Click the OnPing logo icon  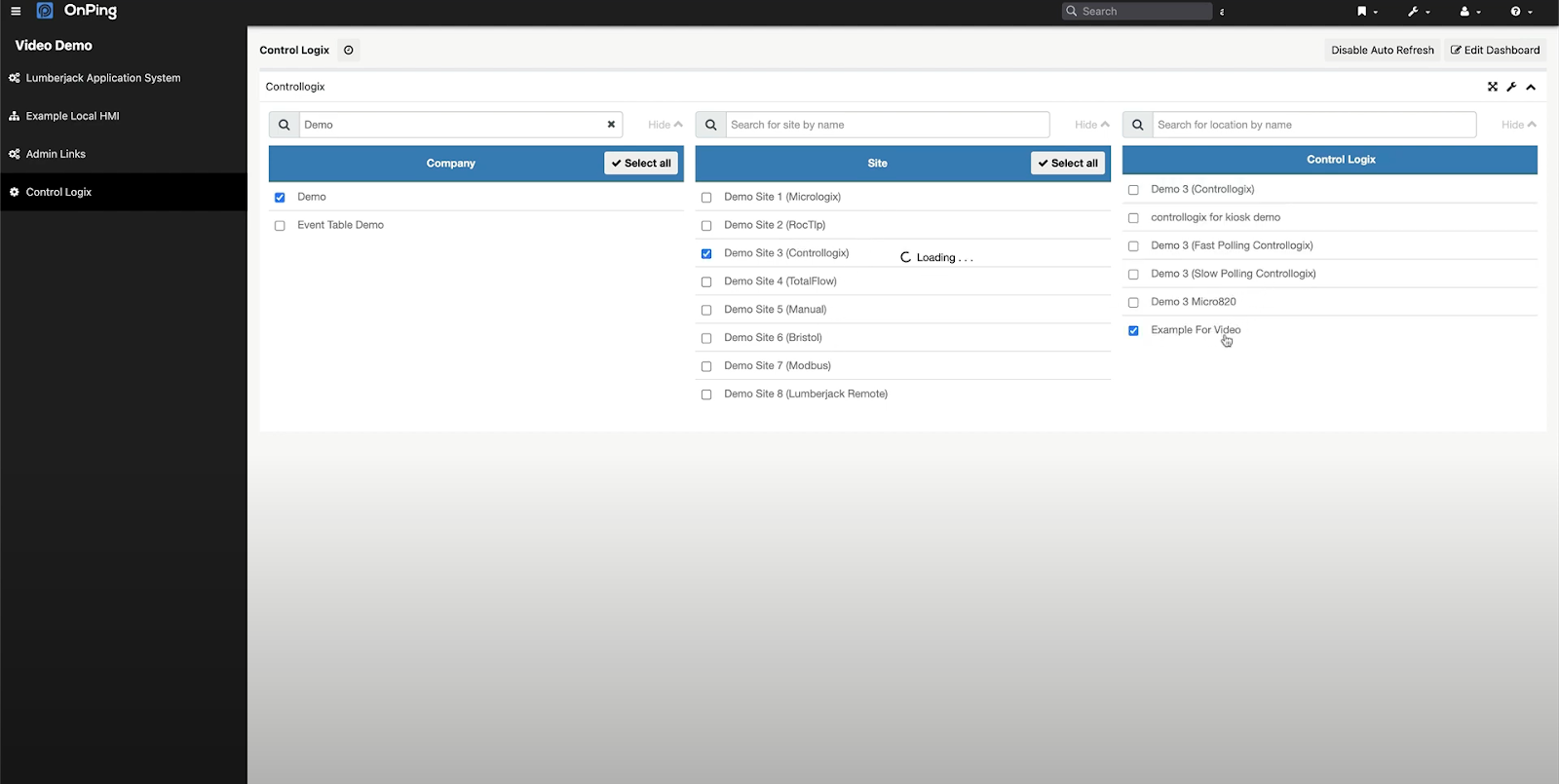[x=45, y=11]
